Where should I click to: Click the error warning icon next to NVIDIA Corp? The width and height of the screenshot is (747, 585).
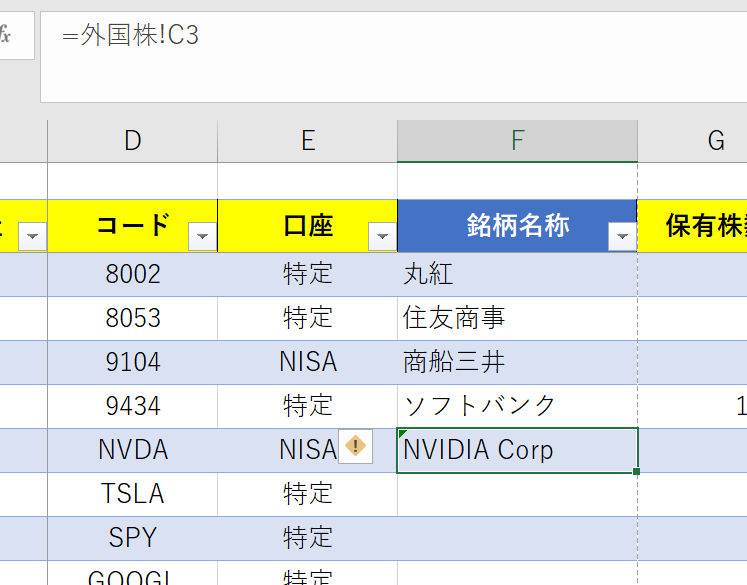[x=355, y=446]
